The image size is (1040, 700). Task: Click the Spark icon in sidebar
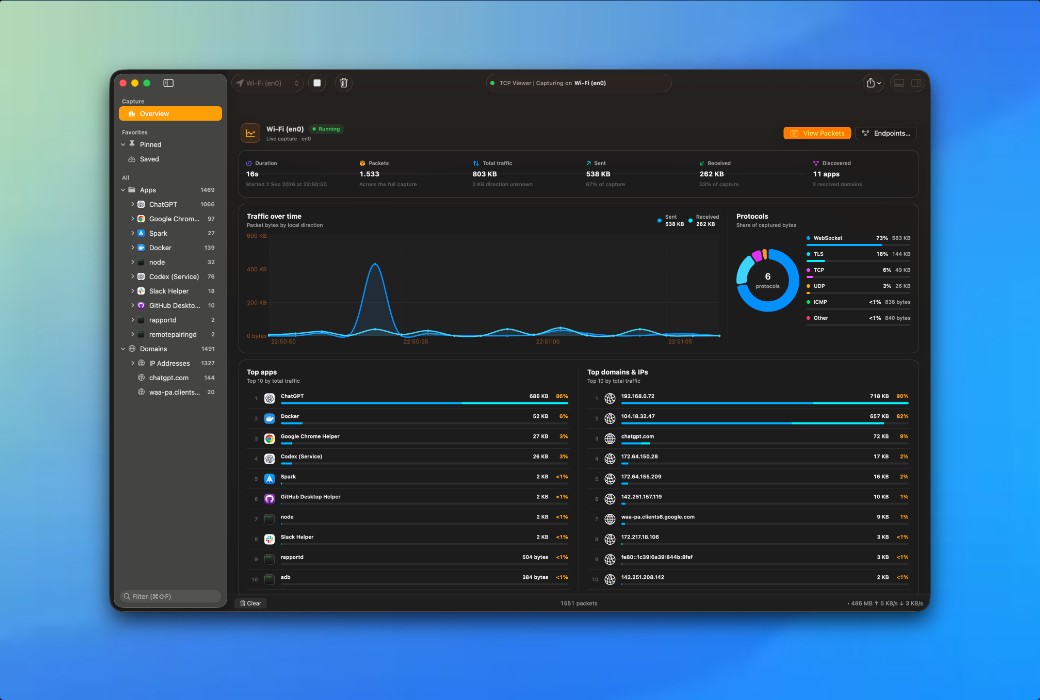141,234
